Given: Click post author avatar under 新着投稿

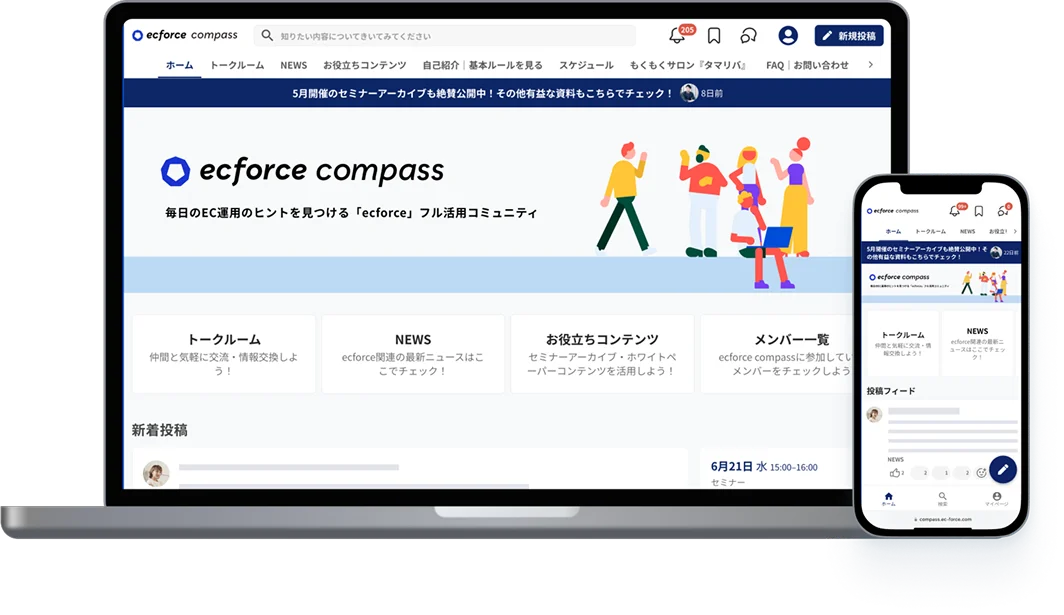Looking at the screenshot, I should [x=155, y=474].
